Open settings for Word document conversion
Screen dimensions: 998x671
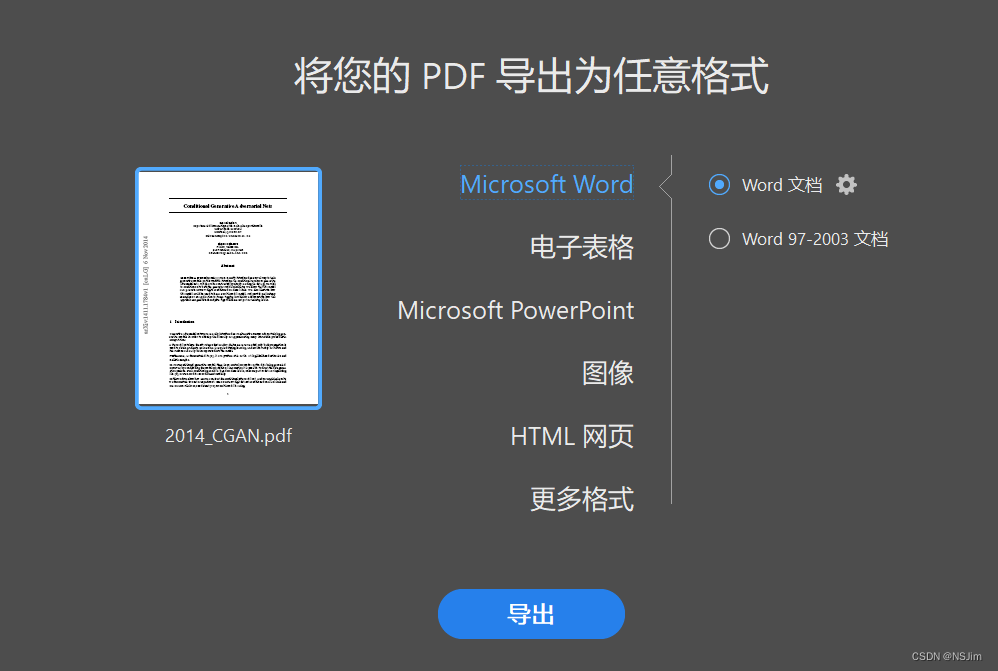[x=846, y=184]
